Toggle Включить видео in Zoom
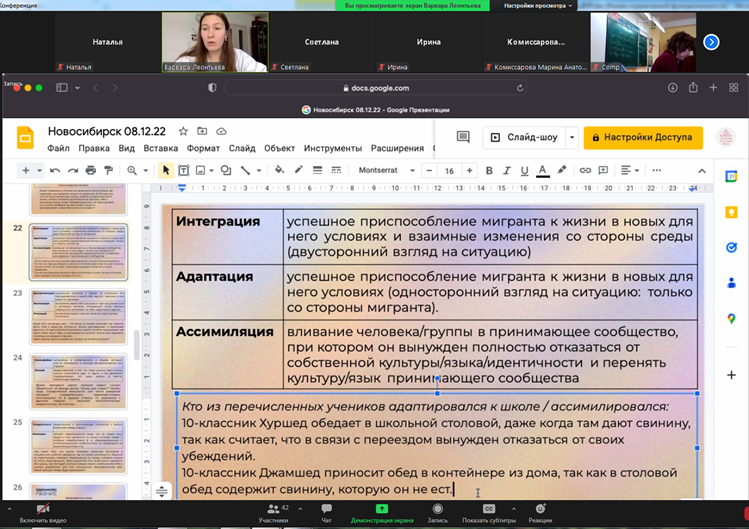The height and width of the screenshot is (529, 749). click(x=43, y=511)
